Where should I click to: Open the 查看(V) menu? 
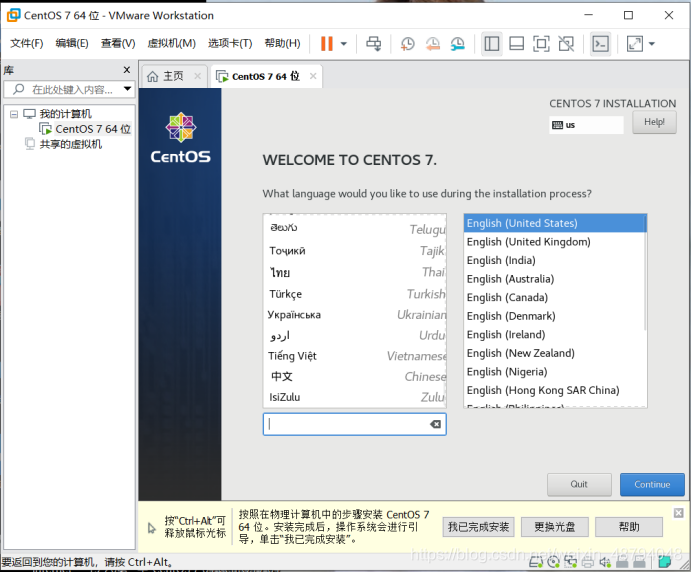coord(118,43)
